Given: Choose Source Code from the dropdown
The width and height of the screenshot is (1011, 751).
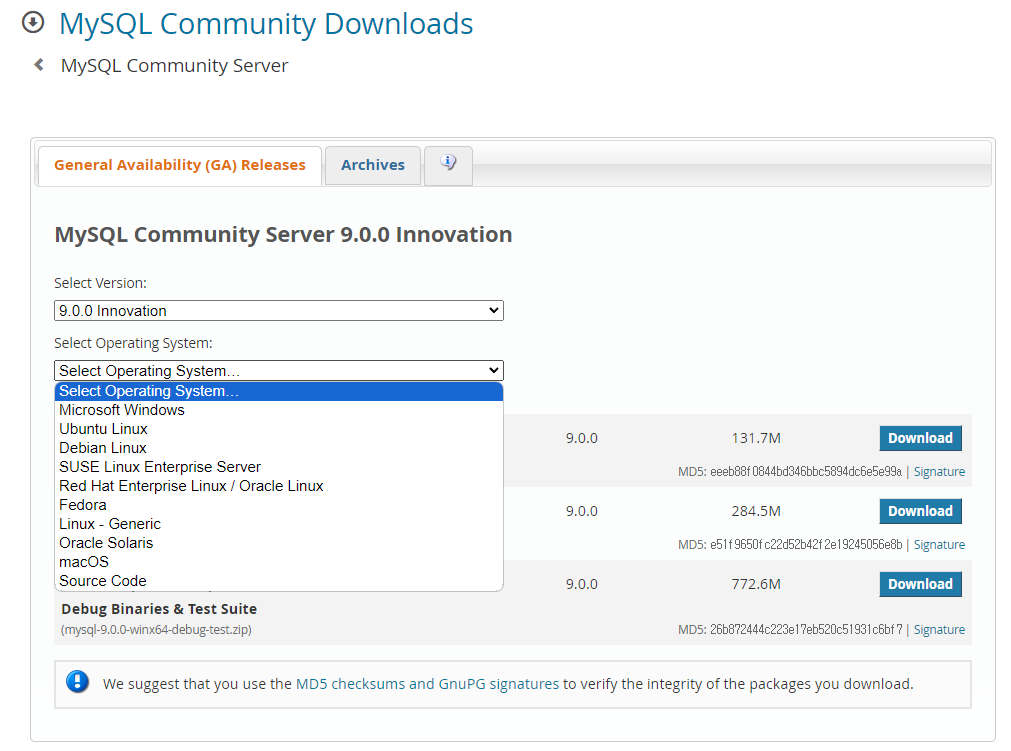Looking at the screenshot, I should click(x=279, y=581).
